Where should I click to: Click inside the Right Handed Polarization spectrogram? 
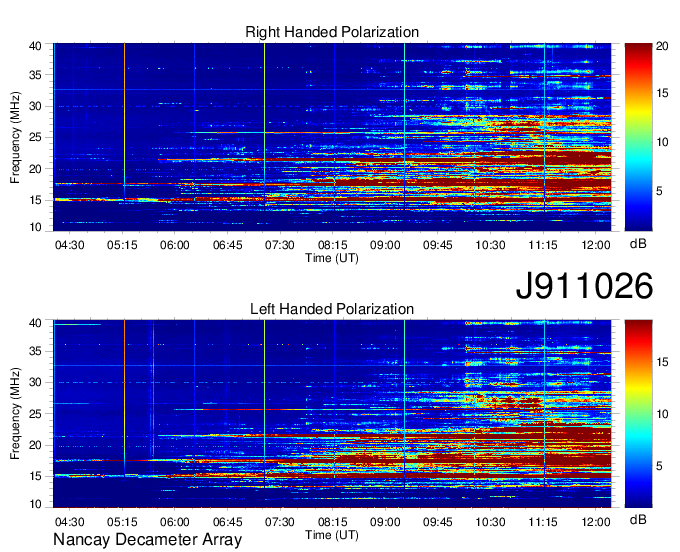point(332,137)
